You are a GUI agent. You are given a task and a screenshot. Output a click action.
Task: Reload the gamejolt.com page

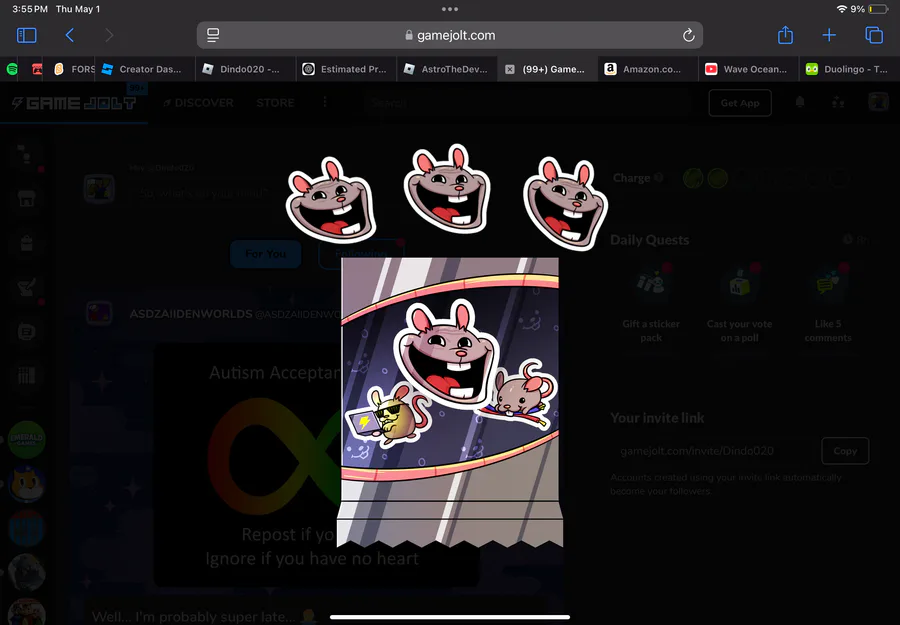689,36
